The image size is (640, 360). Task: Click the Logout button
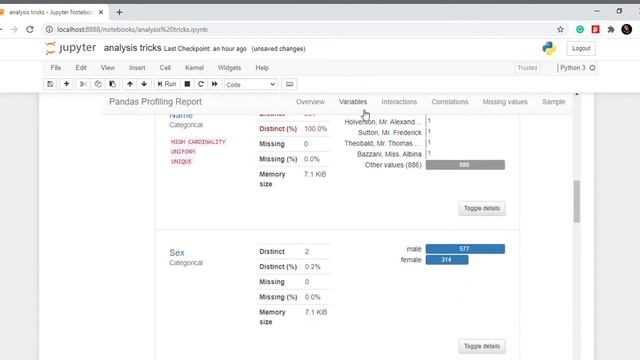(581, 49)
